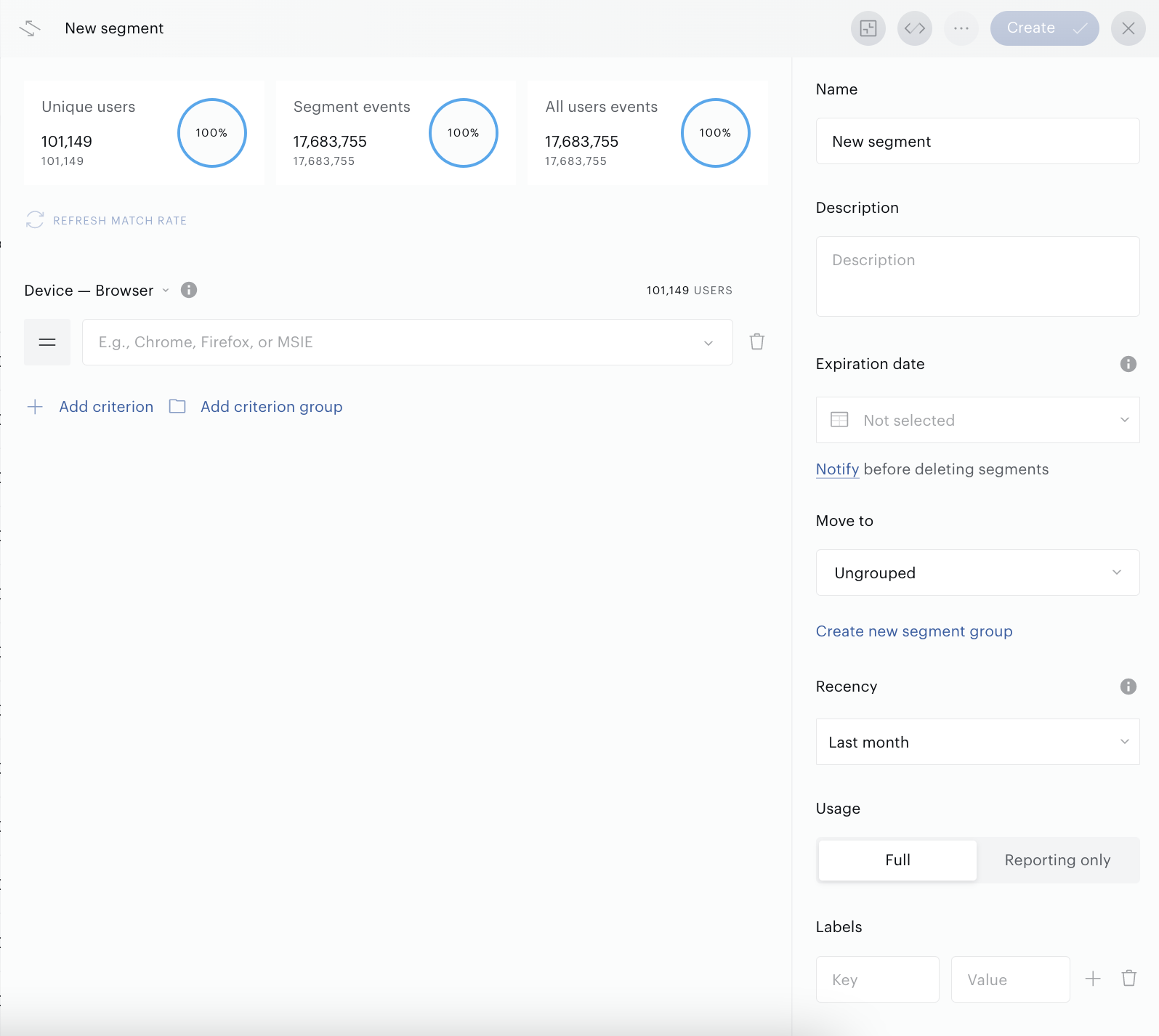Add a label with the plus icon

[x=1093, y=979]
